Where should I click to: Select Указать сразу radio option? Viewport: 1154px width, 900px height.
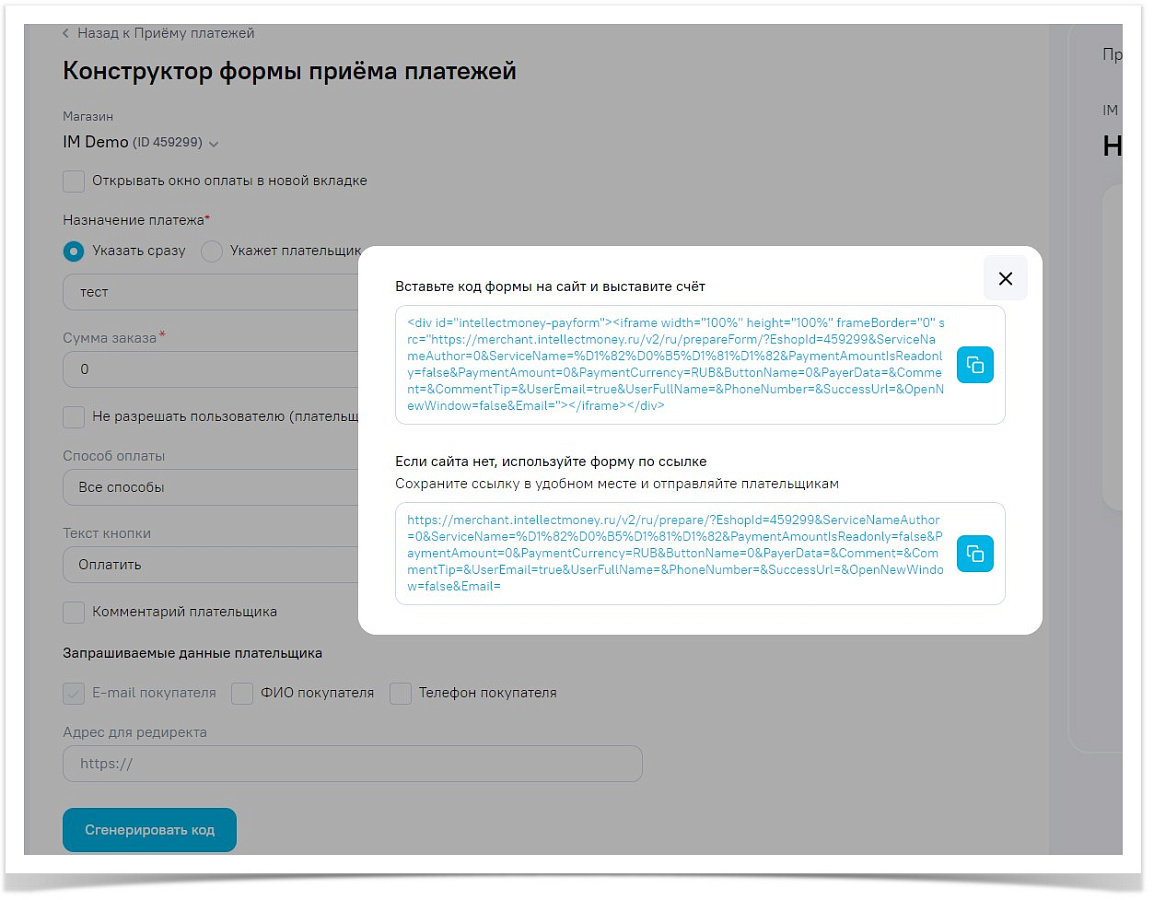[74, 251]
